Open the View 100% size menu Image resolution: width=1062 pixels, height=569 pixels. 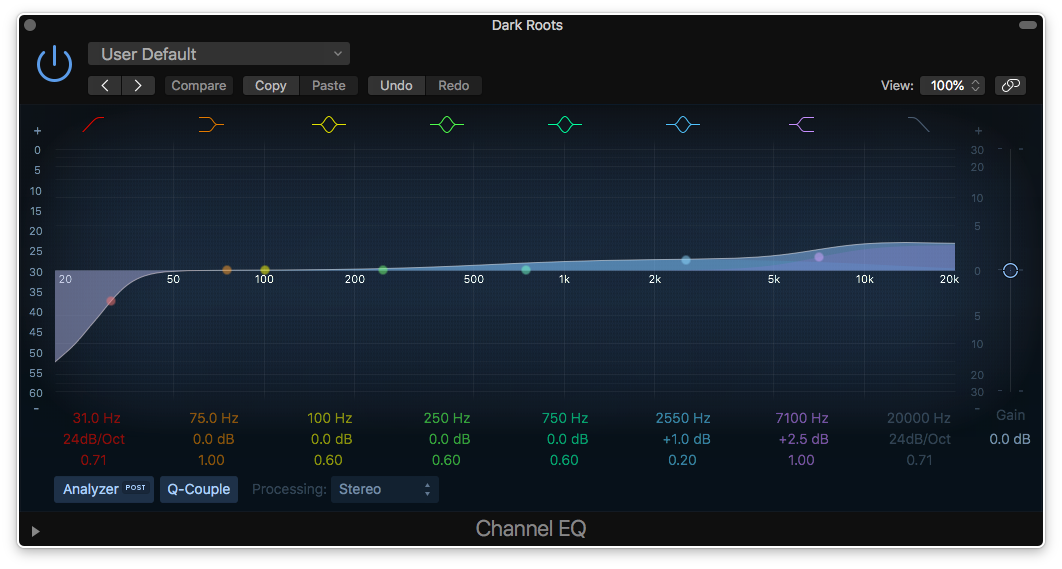(952, 85)
